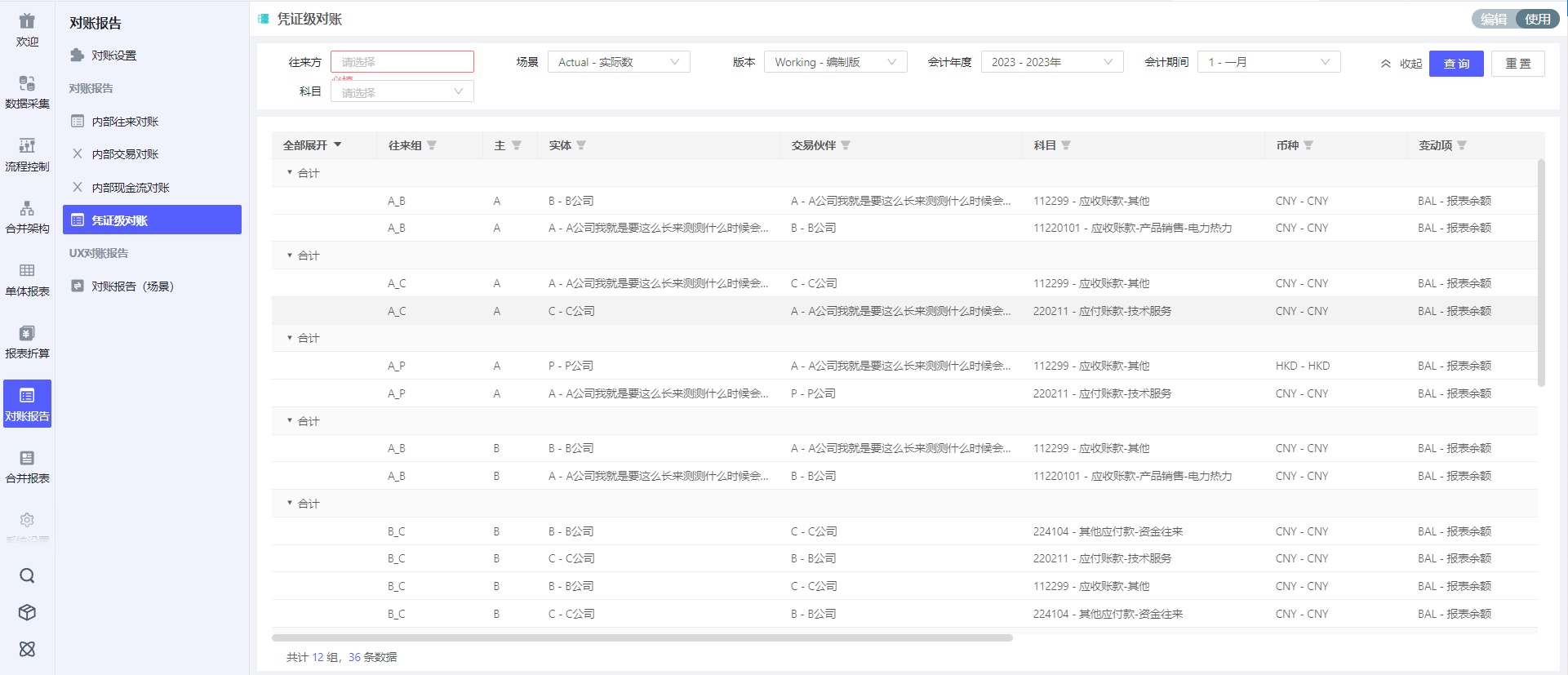This screenshot has height=675, width=1568.
Task: Switch mode toggle to 使用
Action: (1537, 19)
